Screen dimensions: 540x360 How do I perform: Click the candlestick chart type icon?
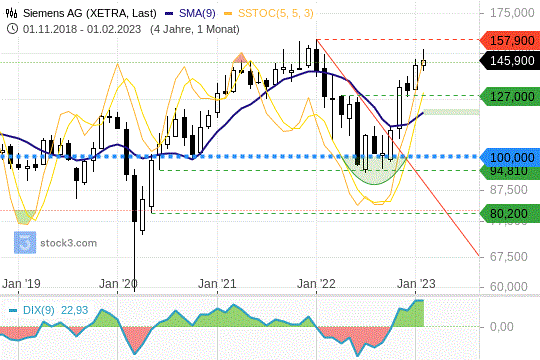11,13
